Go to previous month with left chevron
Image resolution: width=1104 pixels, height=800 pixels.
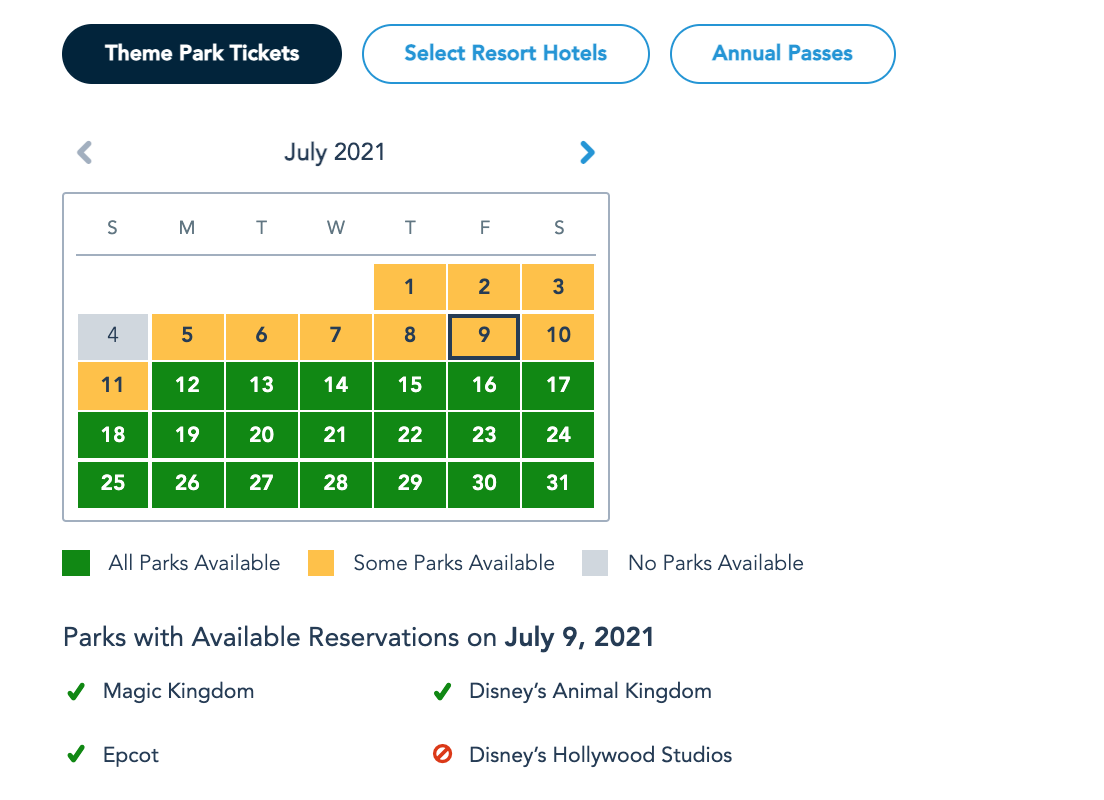click(85, 153)
